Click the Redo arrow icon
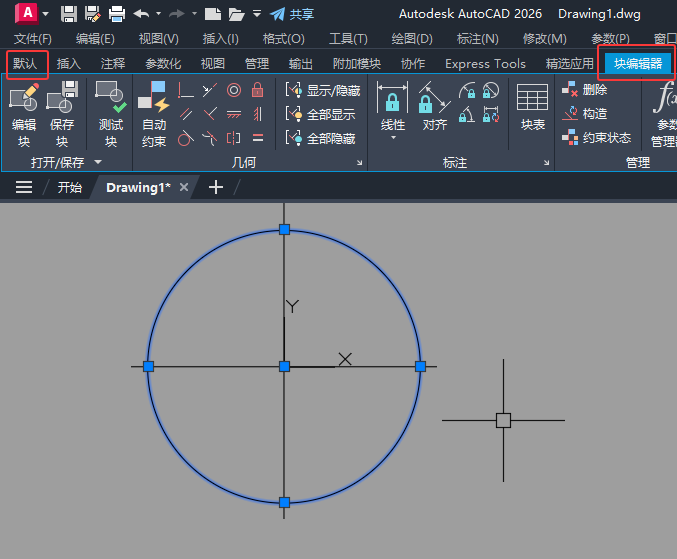 tap(177, 14)
